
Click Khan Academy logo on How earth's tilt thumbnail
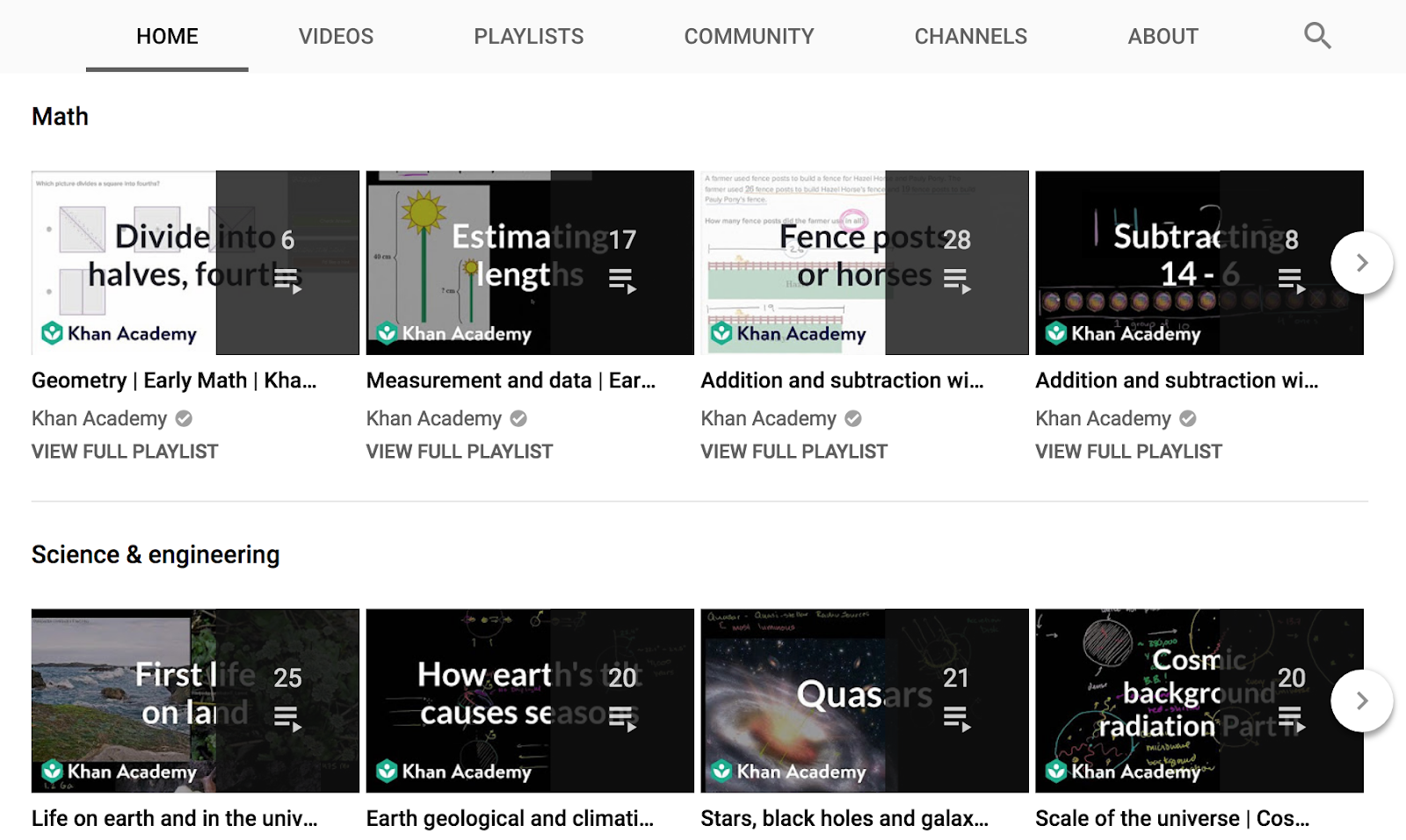(x=453, y=771)
